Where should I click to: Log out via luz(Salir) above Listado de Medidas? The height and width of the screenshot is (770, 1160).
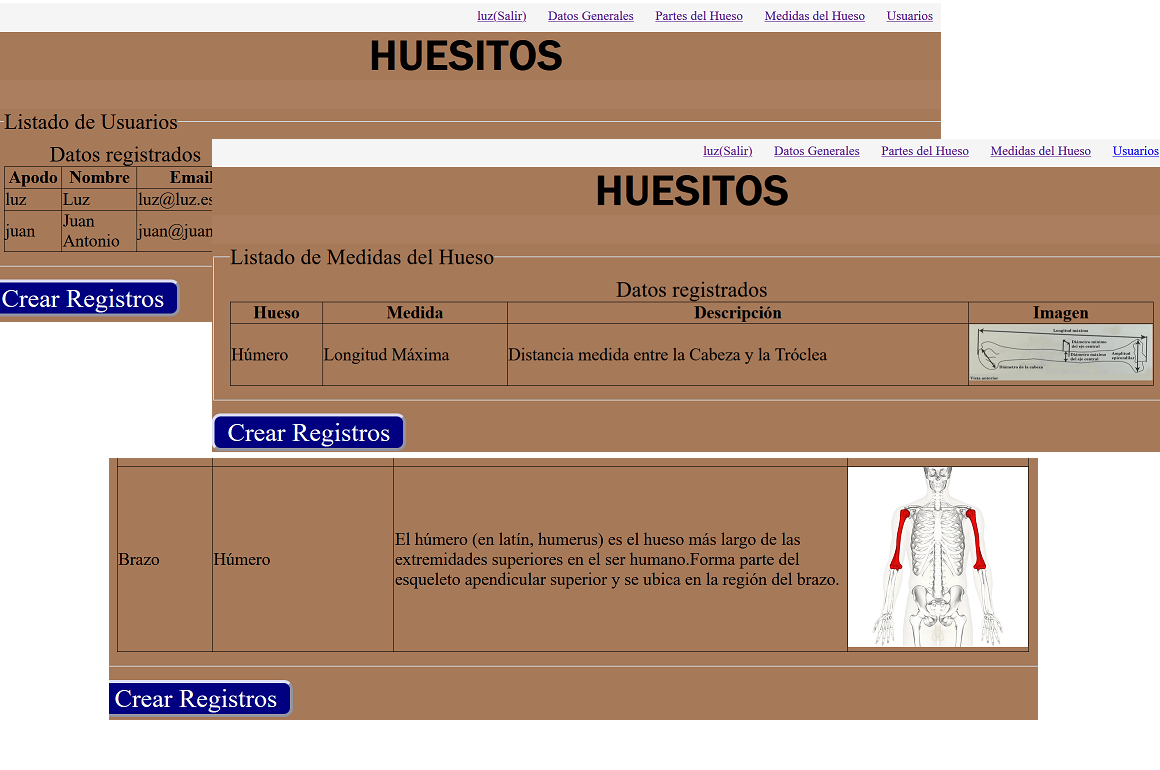click(727, 151)
